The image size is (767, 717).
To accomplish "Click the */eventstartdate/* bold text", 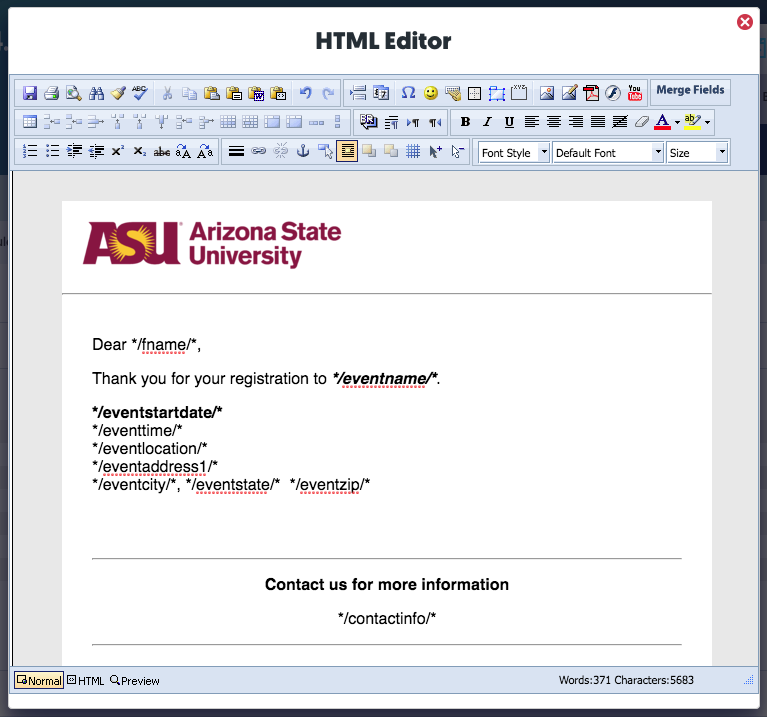I will tap(157, 412).
